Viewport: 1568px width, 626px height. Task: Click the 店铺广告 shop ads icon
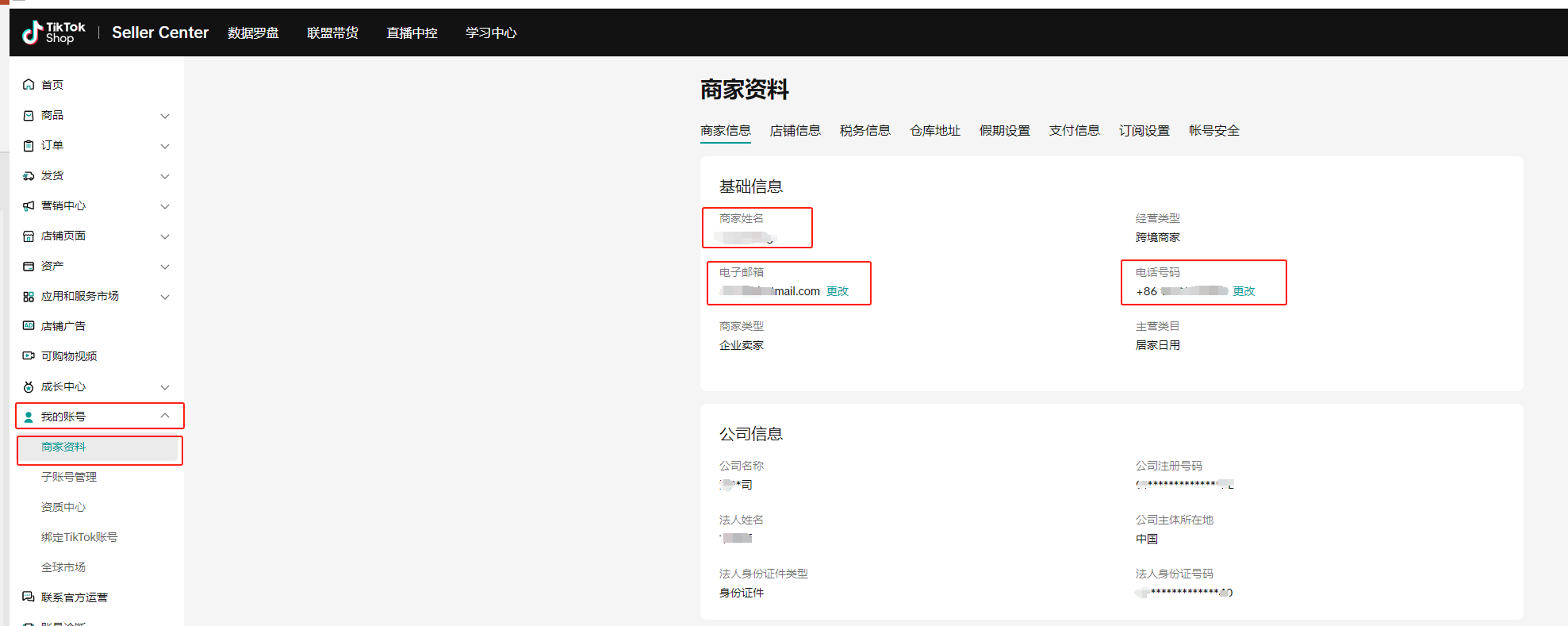click(28, 326)
